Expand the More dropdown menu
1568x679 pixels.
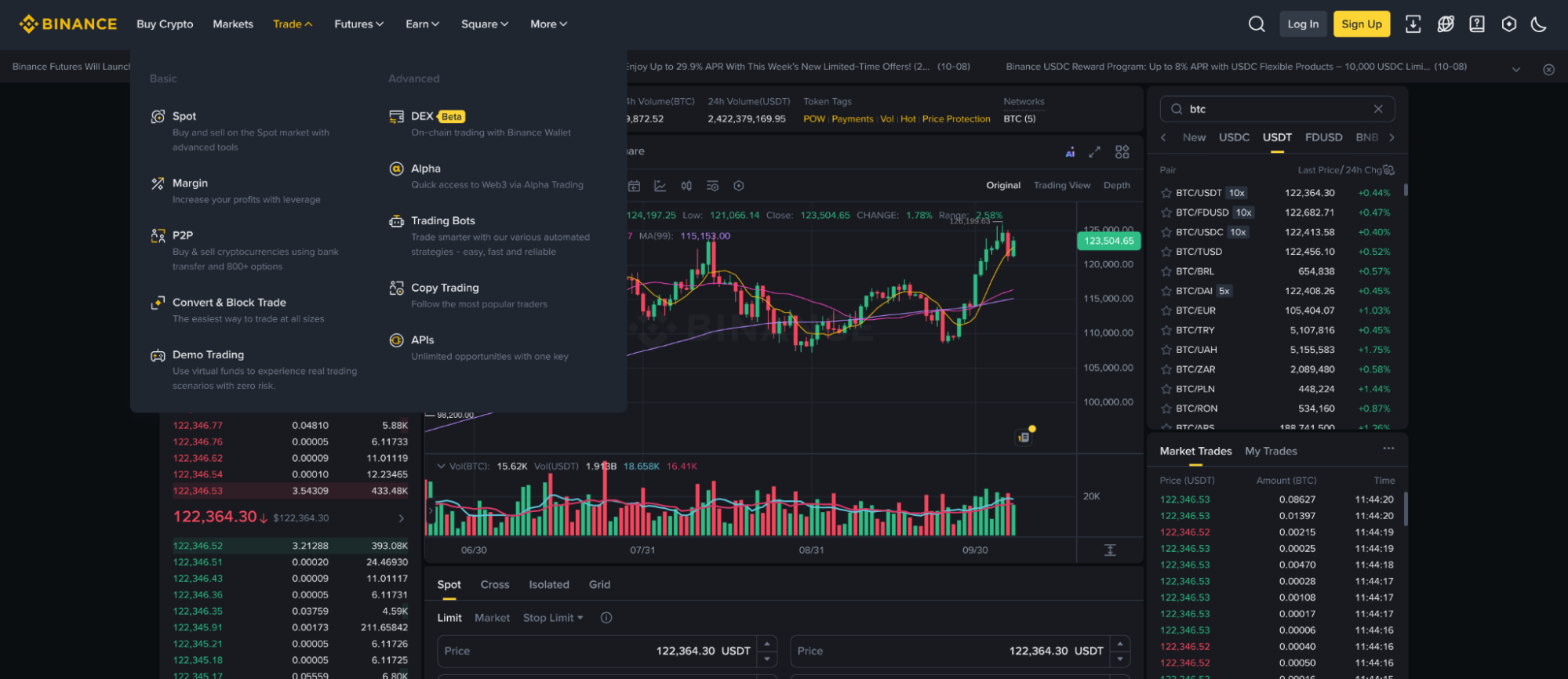tap(548, 24)
